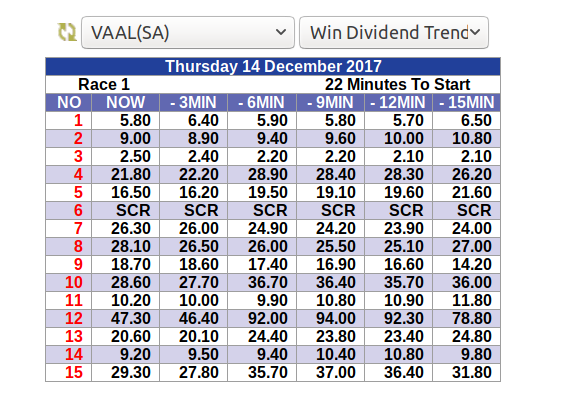Open the VAAL(SA) venue dropdown
The image size is (572, 412).
(188, 32)
